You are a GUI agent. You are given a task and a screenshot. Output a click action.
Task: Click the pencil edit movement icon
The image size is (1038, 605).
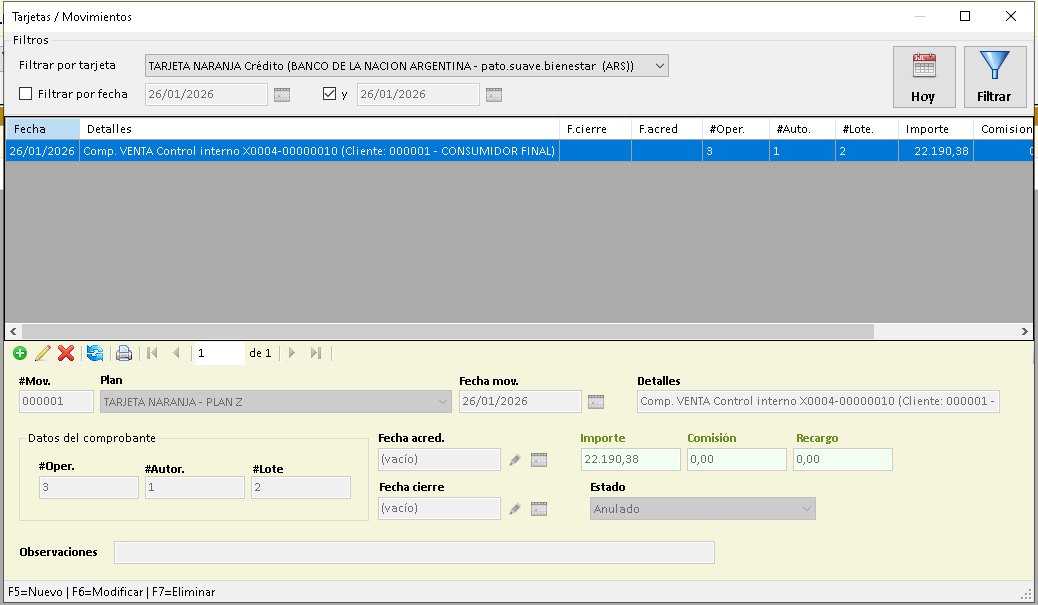pyautogui.click(x=43, y=353)
